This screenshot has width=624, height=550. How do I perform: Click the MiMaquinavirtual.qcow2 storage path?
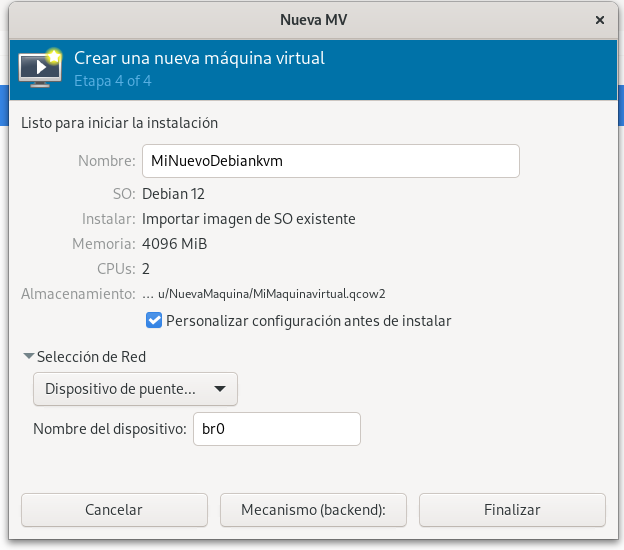point(271,294)
